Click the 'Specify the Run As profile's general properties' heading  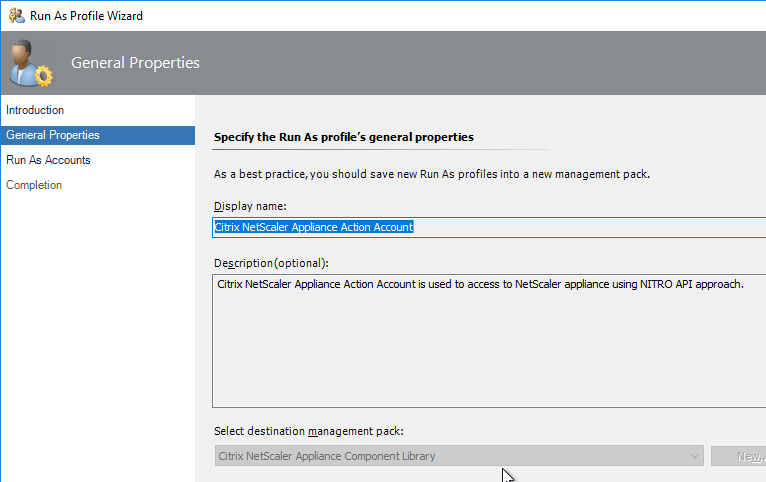[344, 137]
